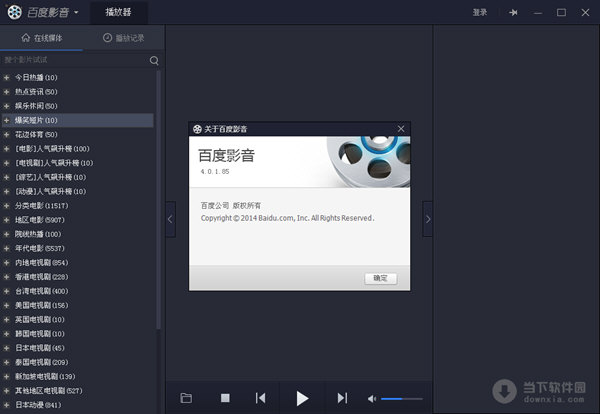Screen dimensions: 600x414
Task: Skip to the next track
Action: point(342,398)
